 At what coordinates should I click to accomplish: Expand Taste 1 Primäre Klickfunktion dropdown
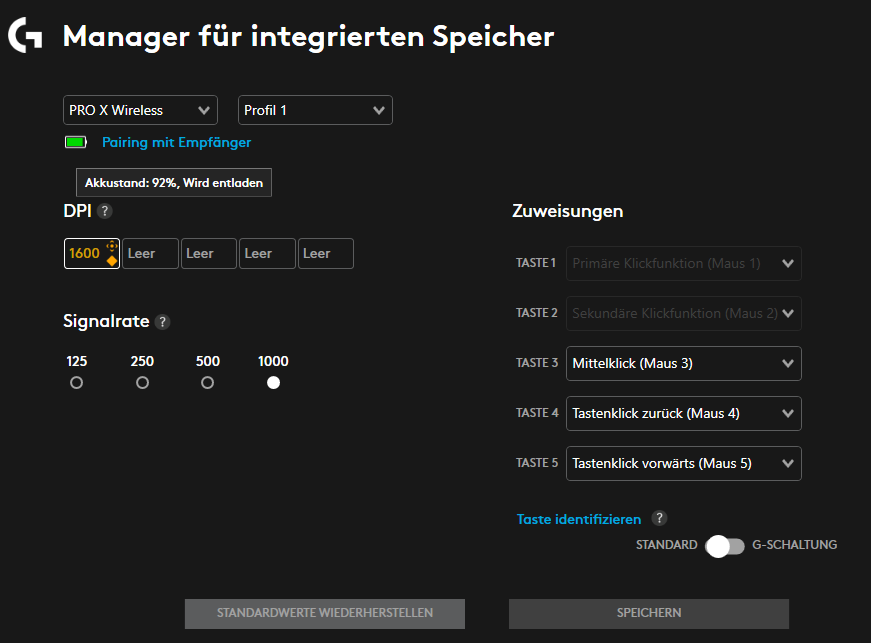[684, 263]
